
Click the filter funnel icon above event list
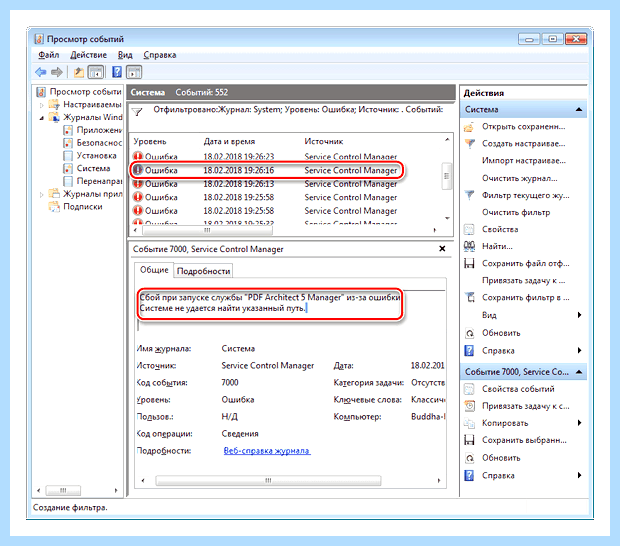[137, 112]
